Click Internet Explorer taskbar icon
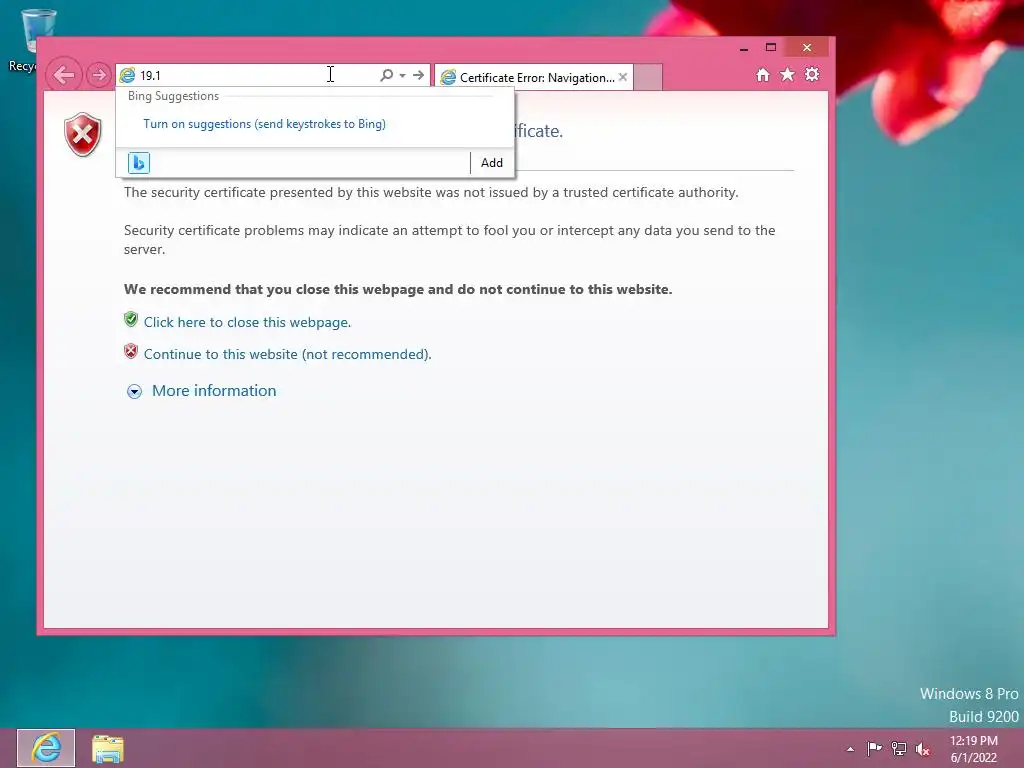 (x=46, y=748)
